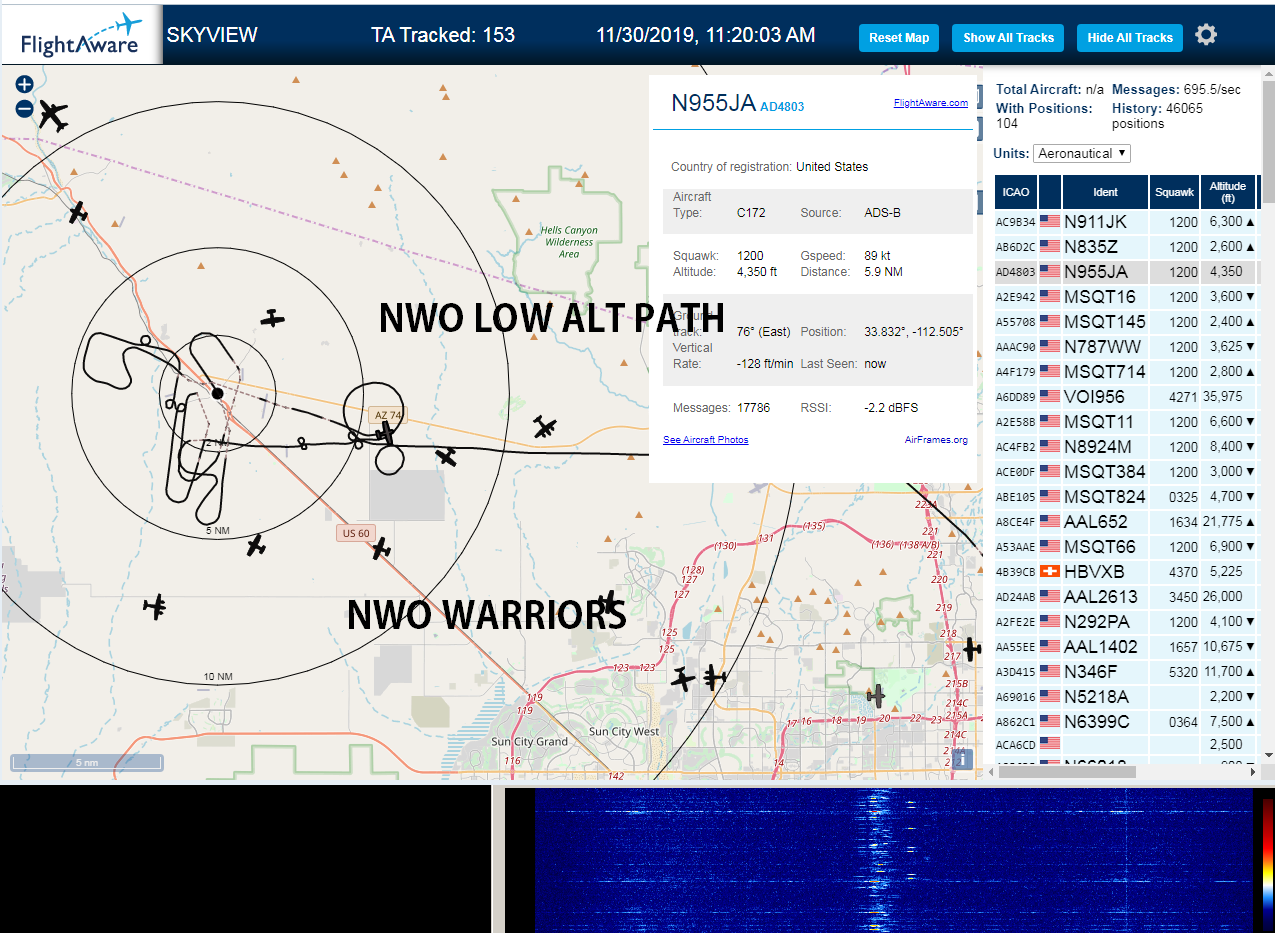Select MSQT824 in aircraft list
1275x933 pixels.
click(x=1125, y=497)
